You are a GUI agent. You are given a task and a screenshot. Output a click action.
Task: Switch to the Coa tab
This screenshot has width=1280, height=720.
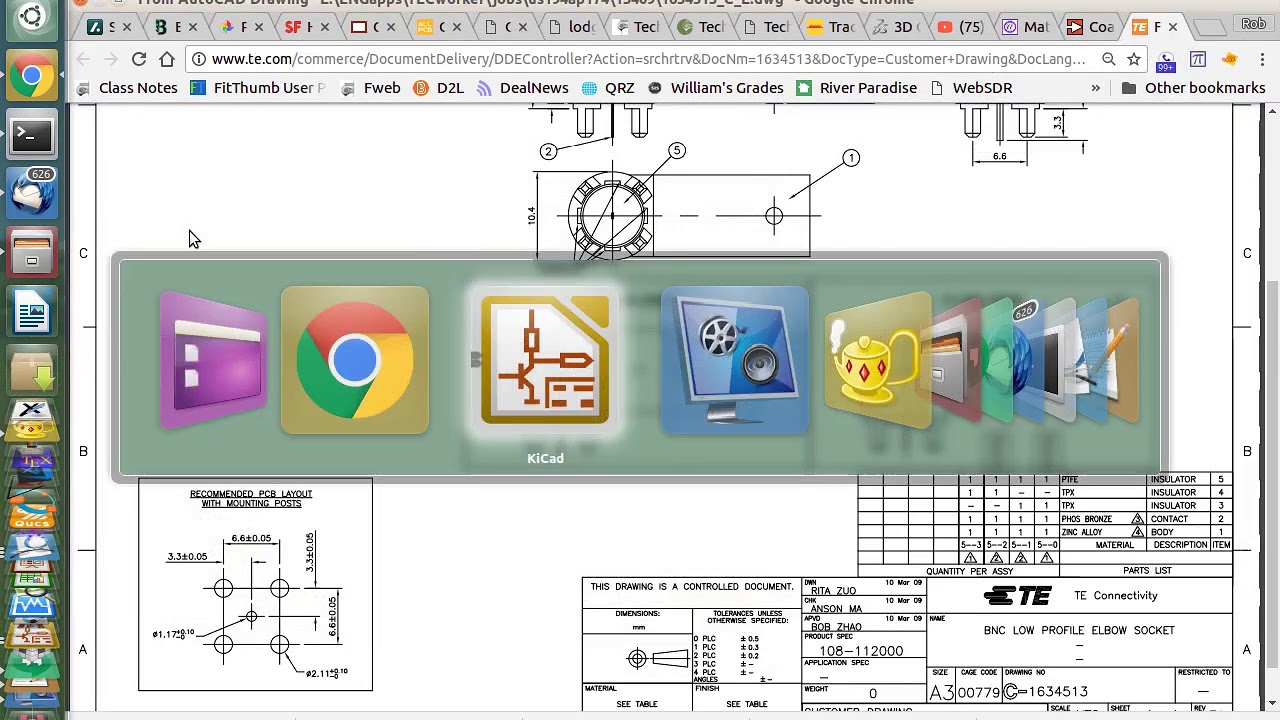1090,27
